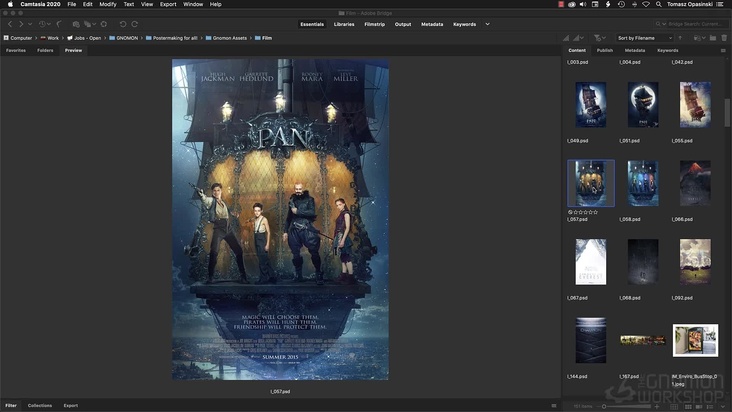Expand the workspace switcher chevron after Keywords
This screenshot has height=412, width=732.
pyautogui.click(x=487, y=24)
